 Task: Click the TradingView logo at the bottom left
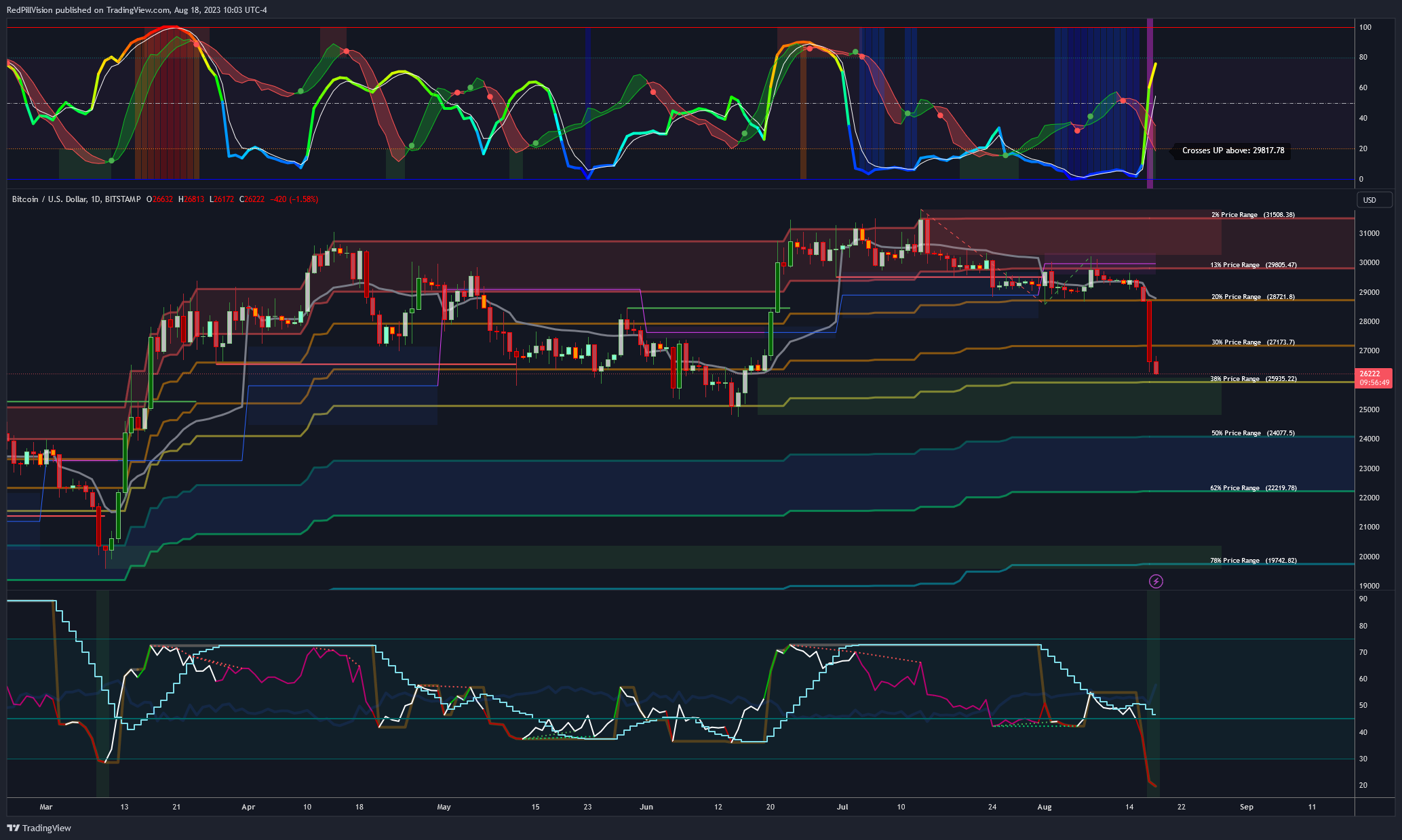[x=39, y=828]
